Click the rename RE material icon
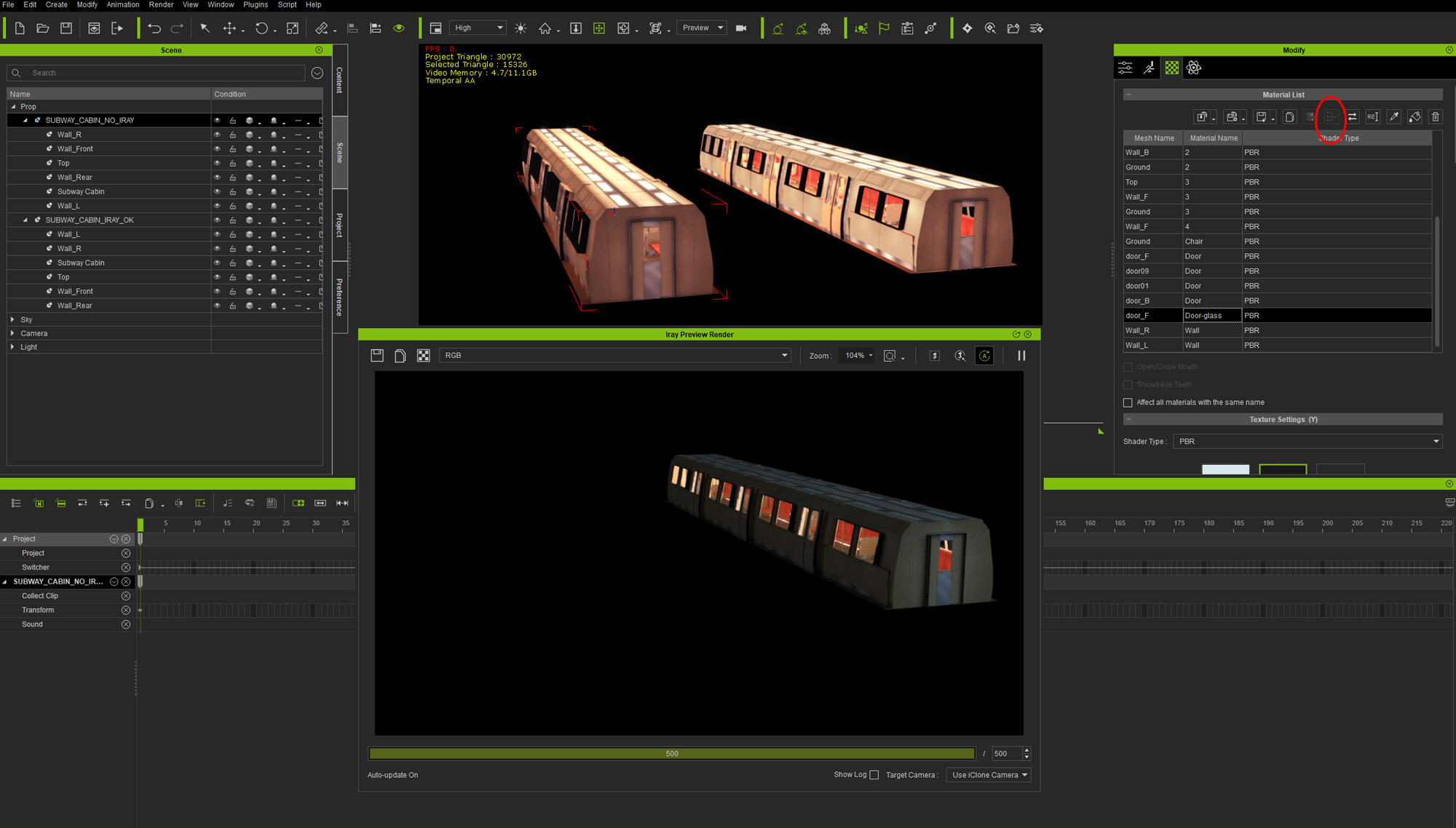The height and width of the screenshot is (828, 1456). point(1372,116)
